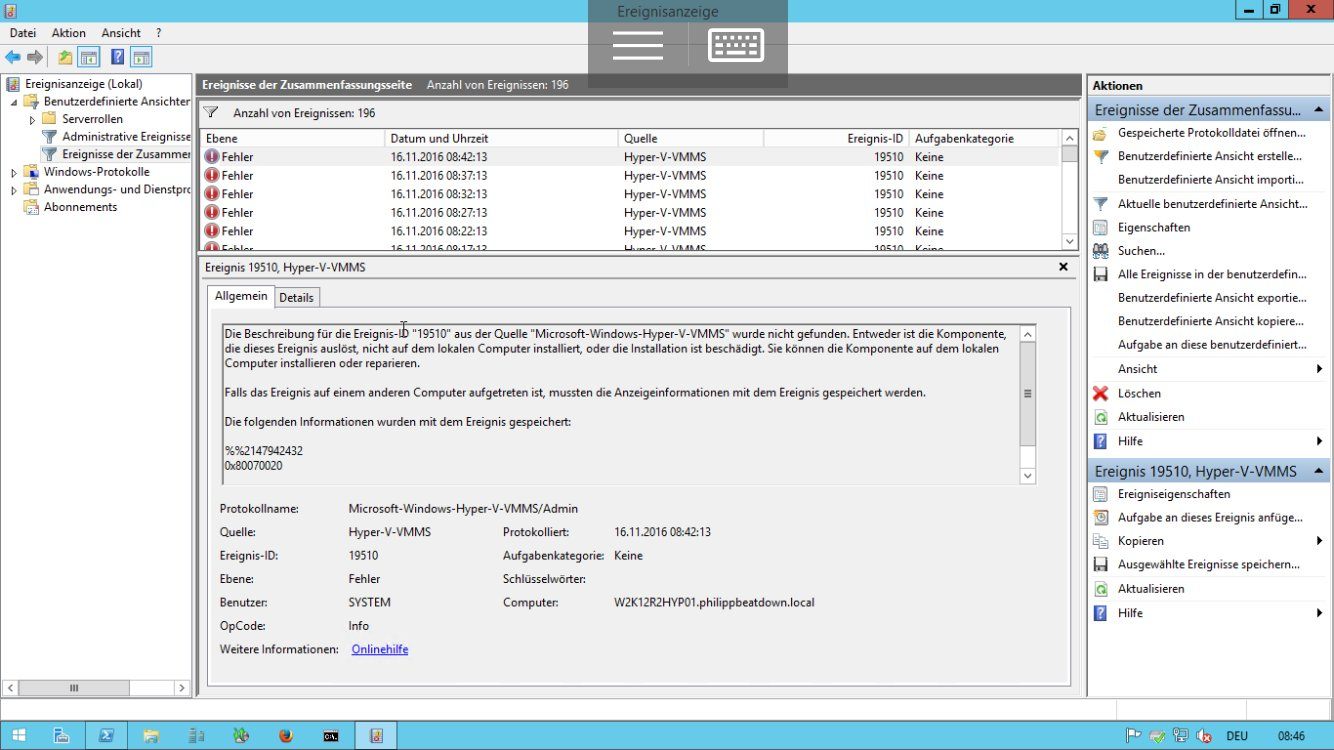Expand the Windows-Protokolle node
This screenshot has height=750, width=1334.
[14, 172]
